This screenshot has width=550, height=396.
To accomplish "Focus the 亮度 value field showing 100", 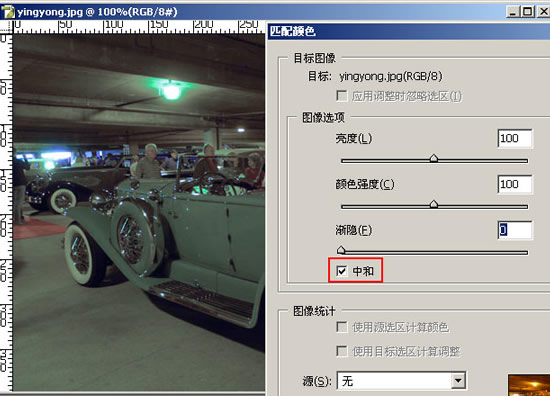I will tap(515, 139).
